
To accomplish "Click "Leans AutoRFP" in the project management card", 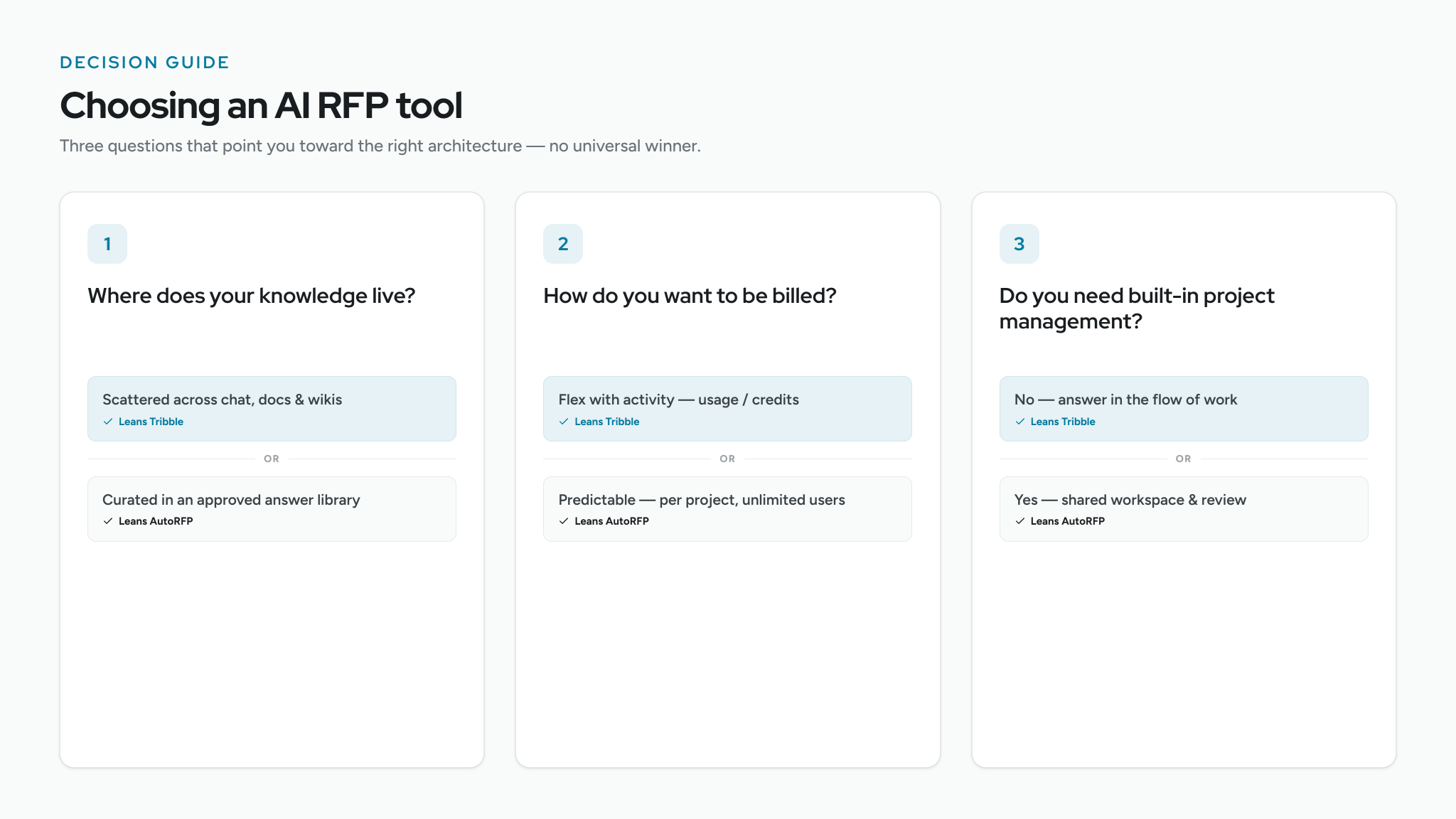I will point(1068,521).
